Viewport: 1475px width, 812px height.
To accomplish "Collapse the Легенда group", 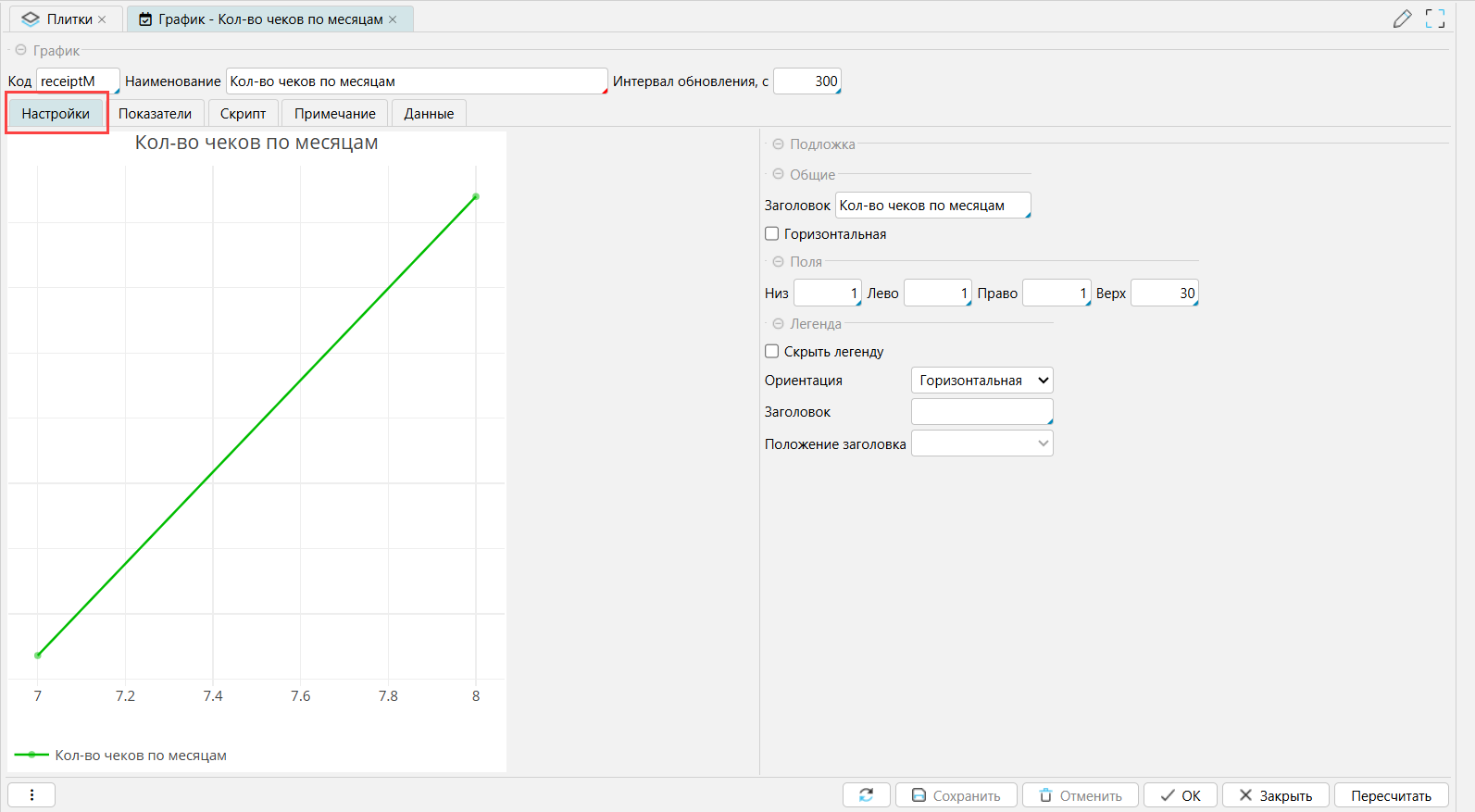I will click(x=778, y=324).
